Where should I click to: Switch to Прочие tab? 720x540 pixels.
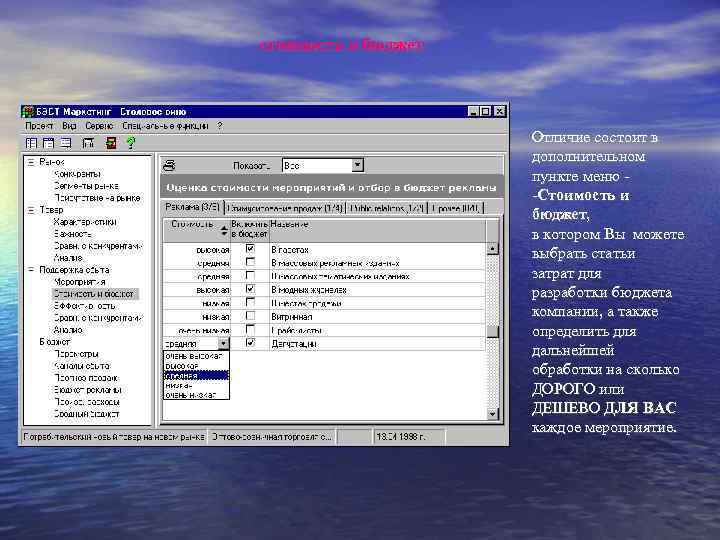(456, 208)
